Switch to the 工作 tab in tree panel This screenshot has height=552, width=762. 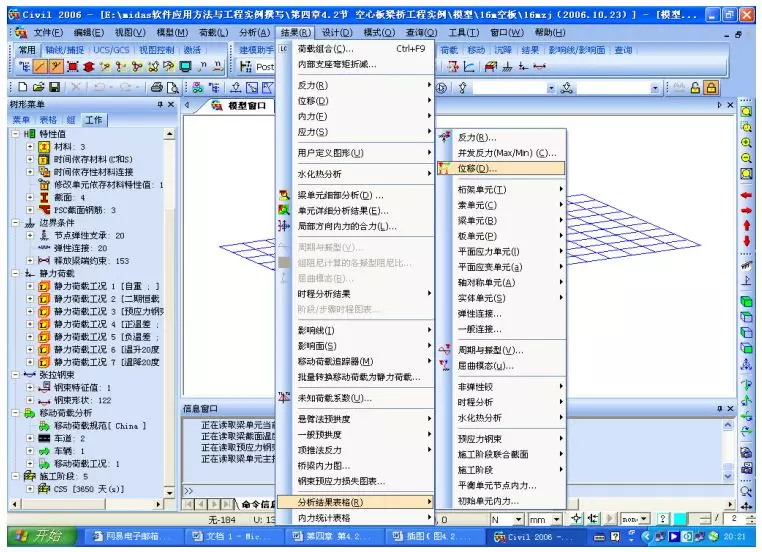94,120
